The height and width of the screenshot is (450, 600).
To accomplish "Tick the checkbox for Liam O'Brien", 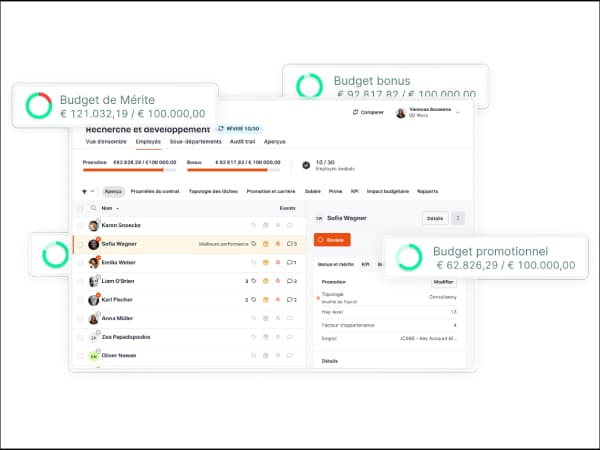I will (x=80, y=281).
